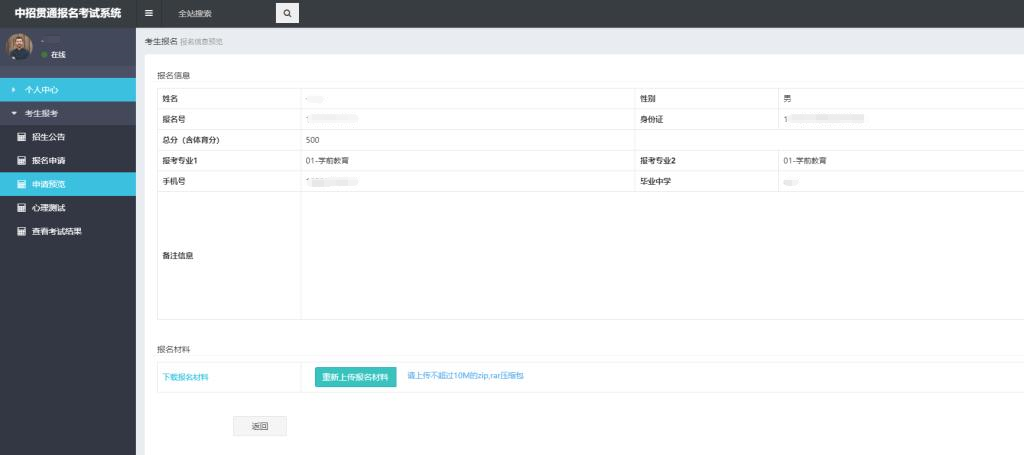Click the green 在线 status indicator

[x=45, y=55]
